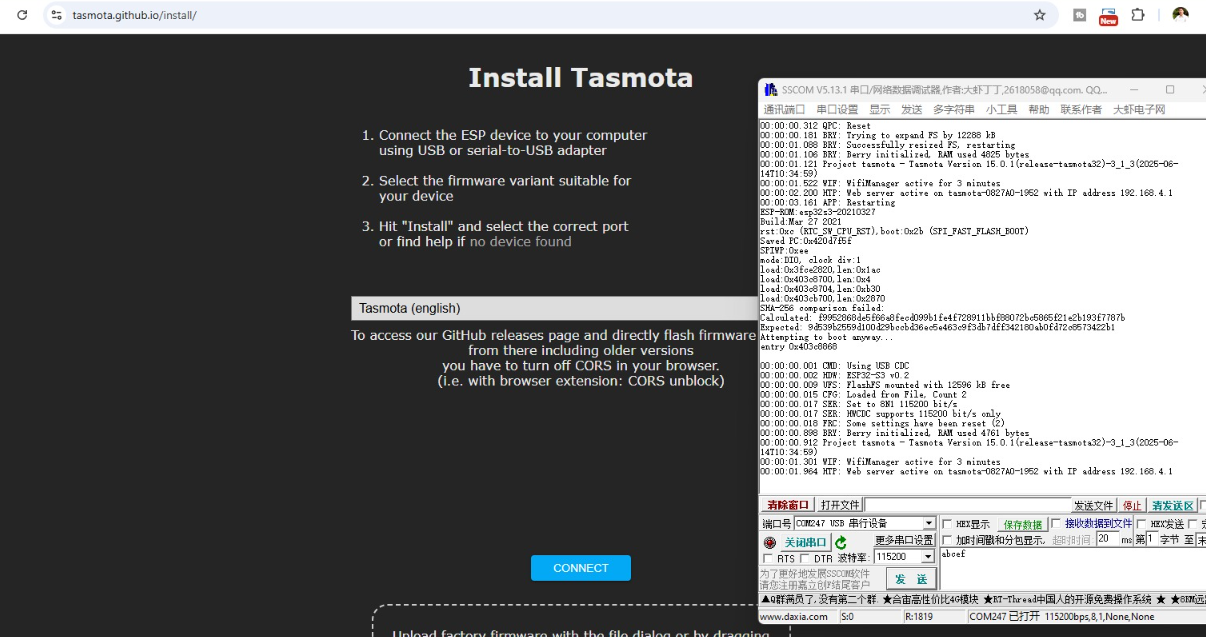Bookmark this page with the star icon
The height and width of the screenshot is (637, 1206).
[1040, 15]
